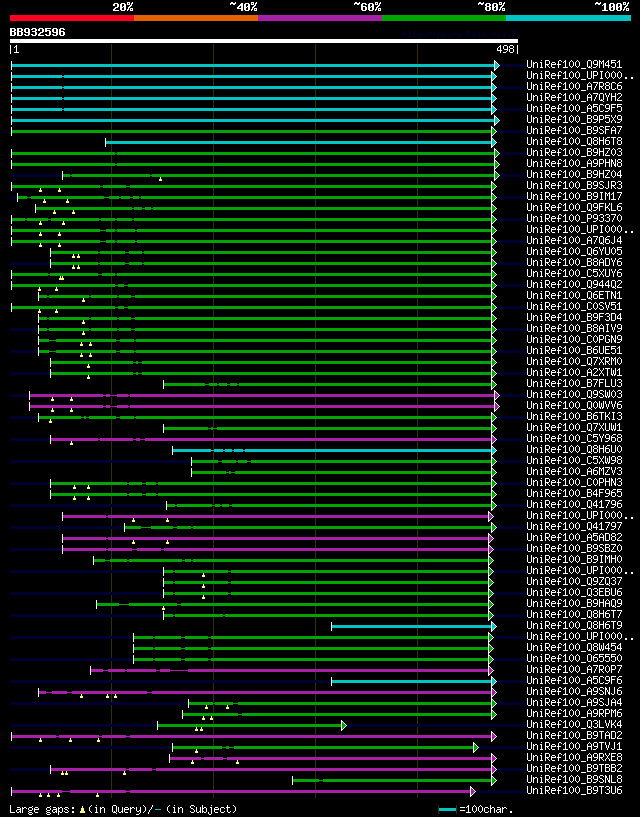Select the UniRef100_Q41796 label
Image resolution: width=640 pixels, height=817 pixels.
point(574,504)
